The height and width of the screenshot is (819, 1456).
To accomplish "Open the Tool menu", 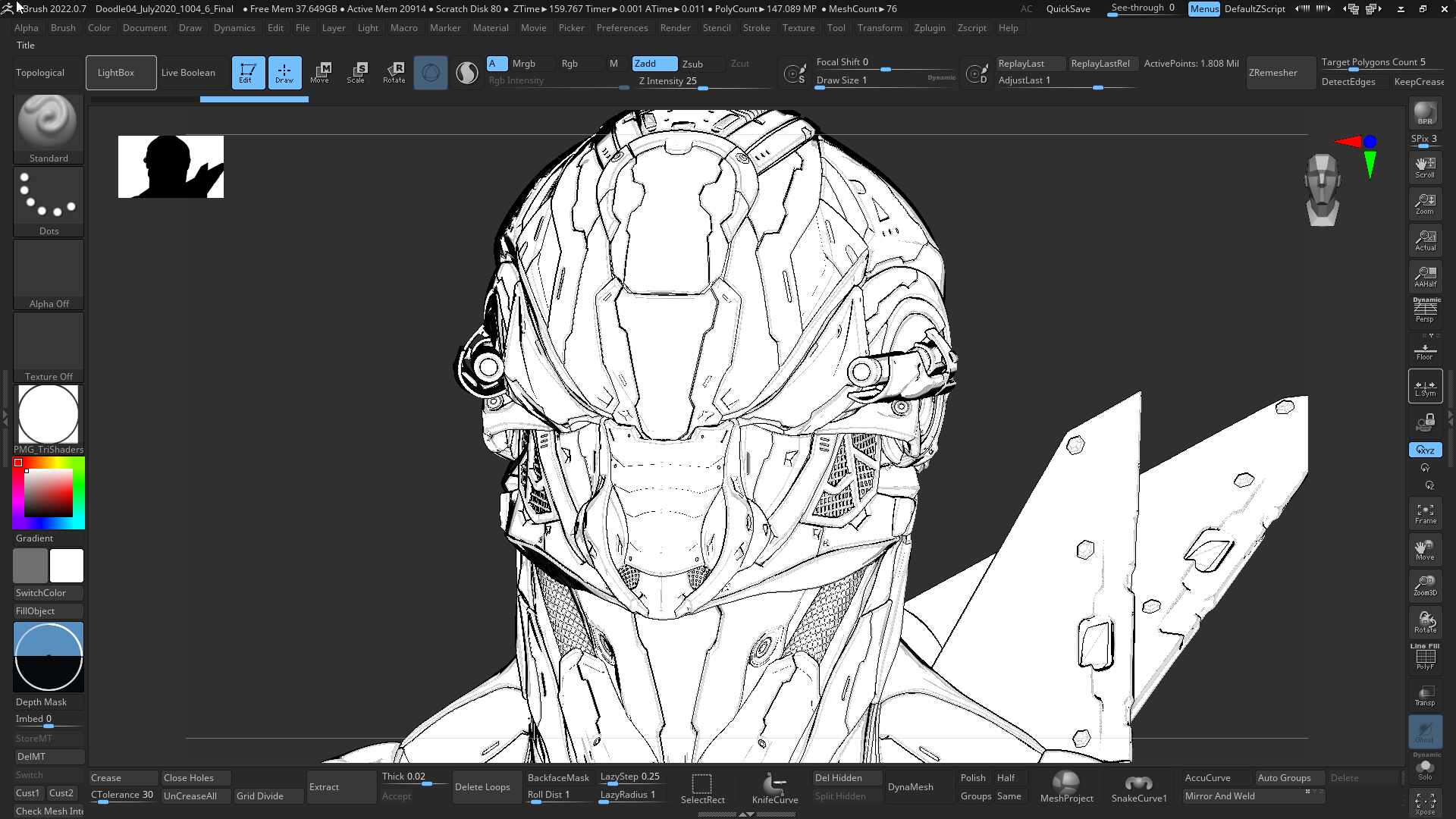I will (836, 28).
